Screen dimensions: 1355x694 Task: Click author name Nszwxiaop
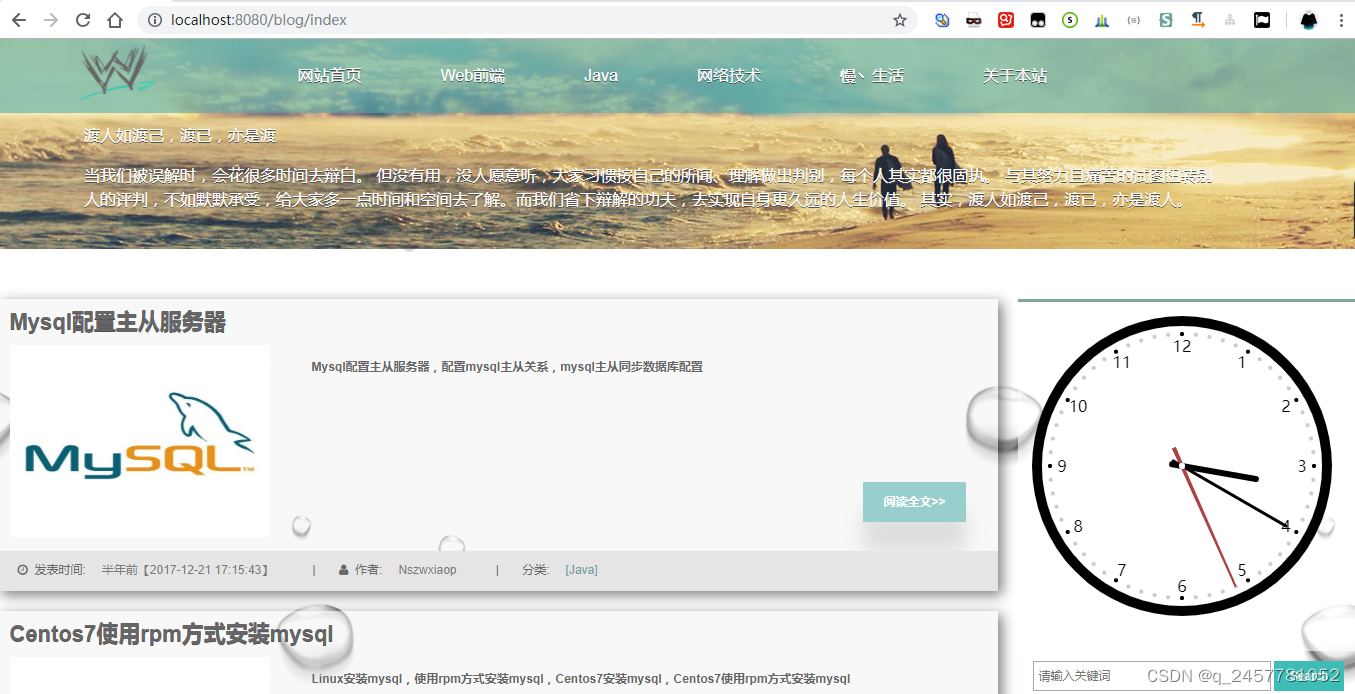click(x=427, y=570)
